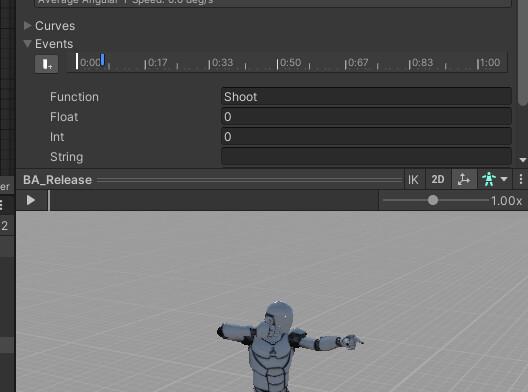Click the inspector scroll down arrow
Viewport: 528px width, 392px height.
[523, 160]
